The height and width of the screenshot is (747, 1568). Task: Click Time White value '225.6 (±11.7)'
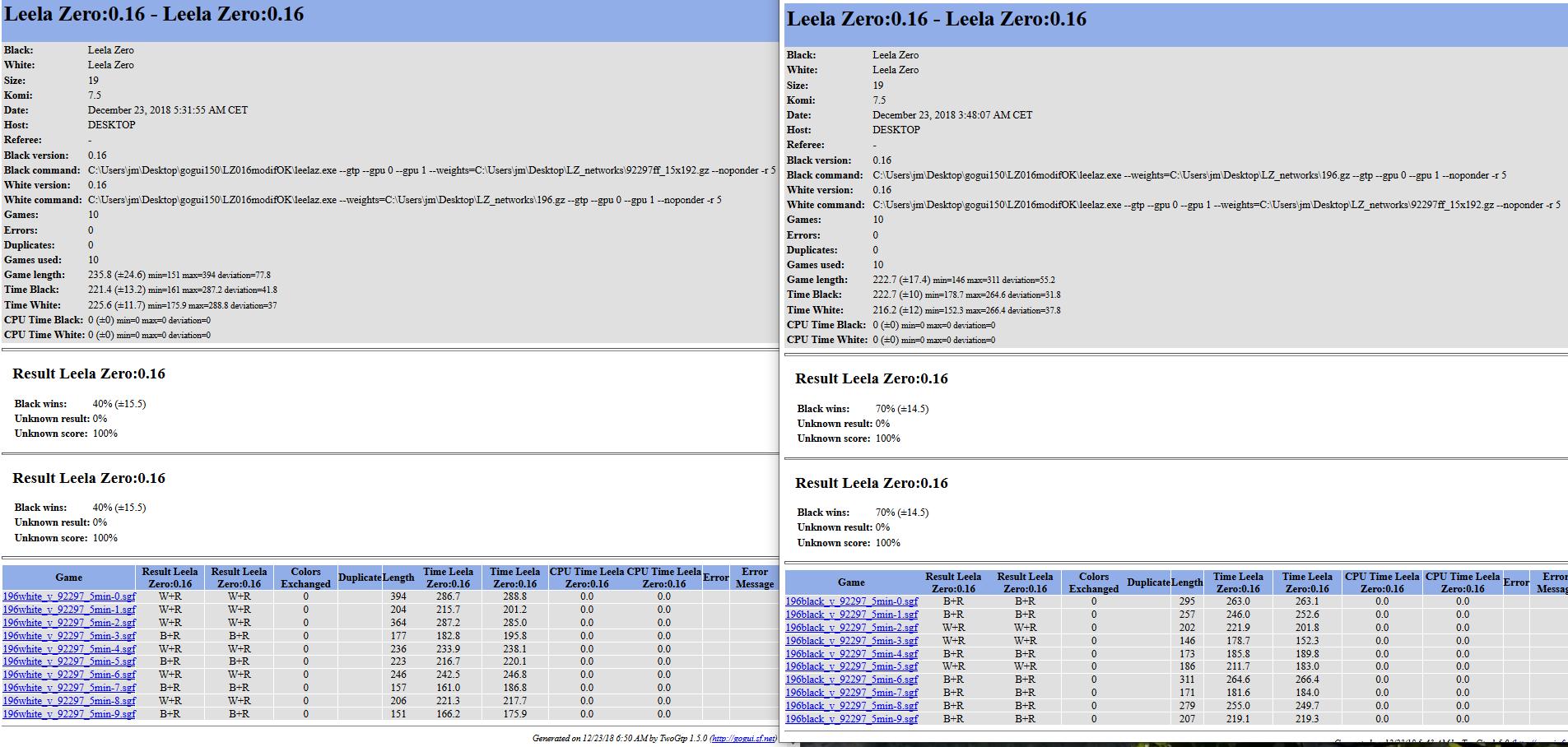tap(116, 305)
